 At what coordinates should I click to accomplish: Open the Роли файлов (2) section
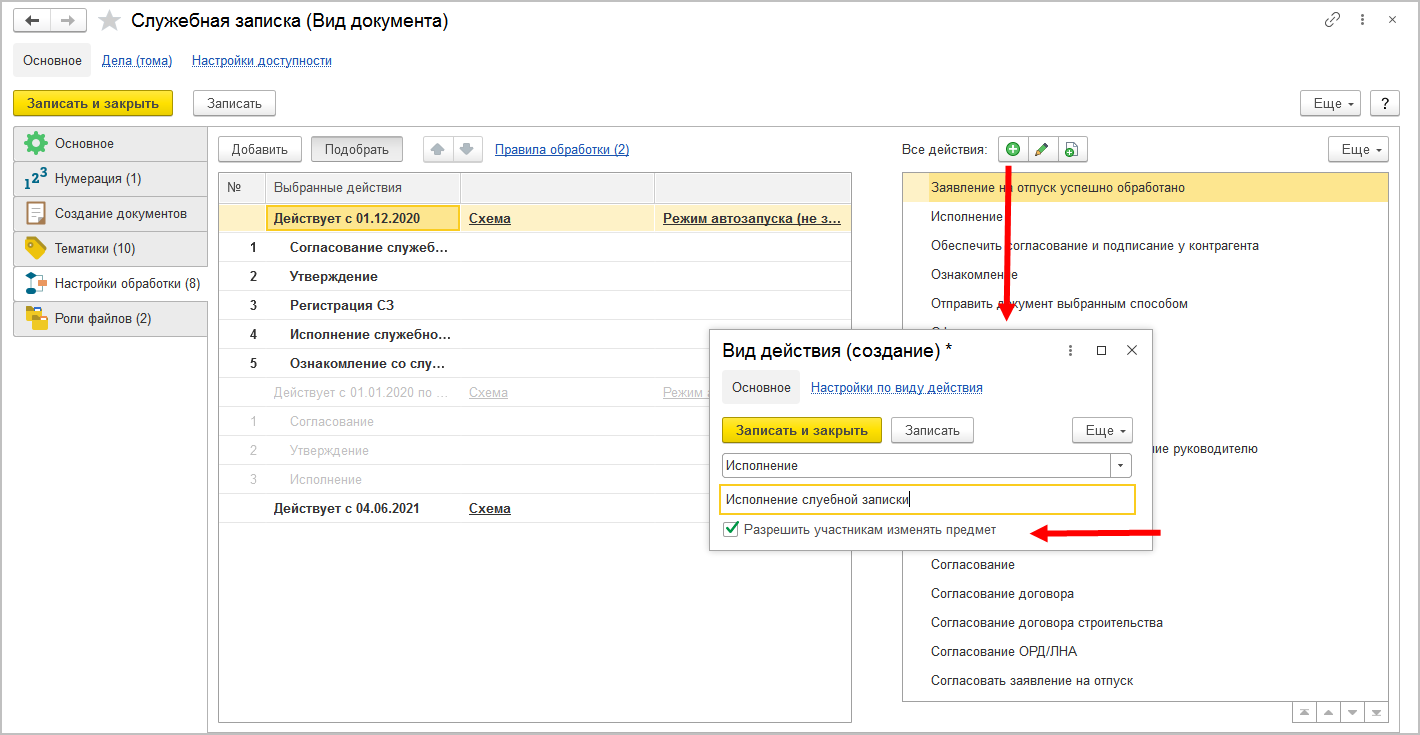(110, 319)
